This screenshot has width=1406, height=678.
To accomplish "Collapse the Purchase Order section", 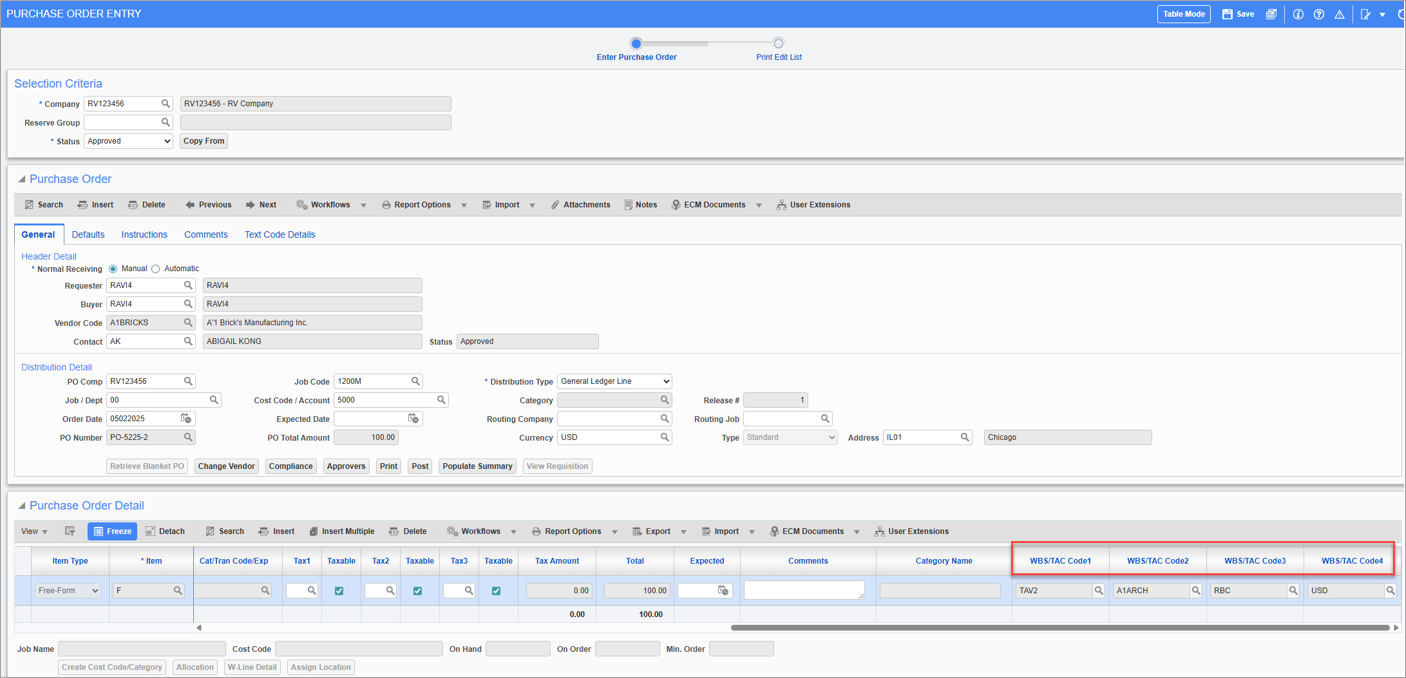I will pyautogui.click(x=21, y=179).
